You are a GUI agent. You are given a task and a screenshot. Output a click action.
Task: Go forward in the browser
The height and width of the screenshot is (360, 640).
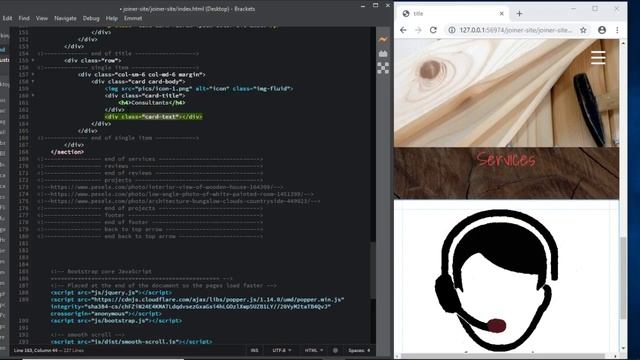tap(418, 30)
